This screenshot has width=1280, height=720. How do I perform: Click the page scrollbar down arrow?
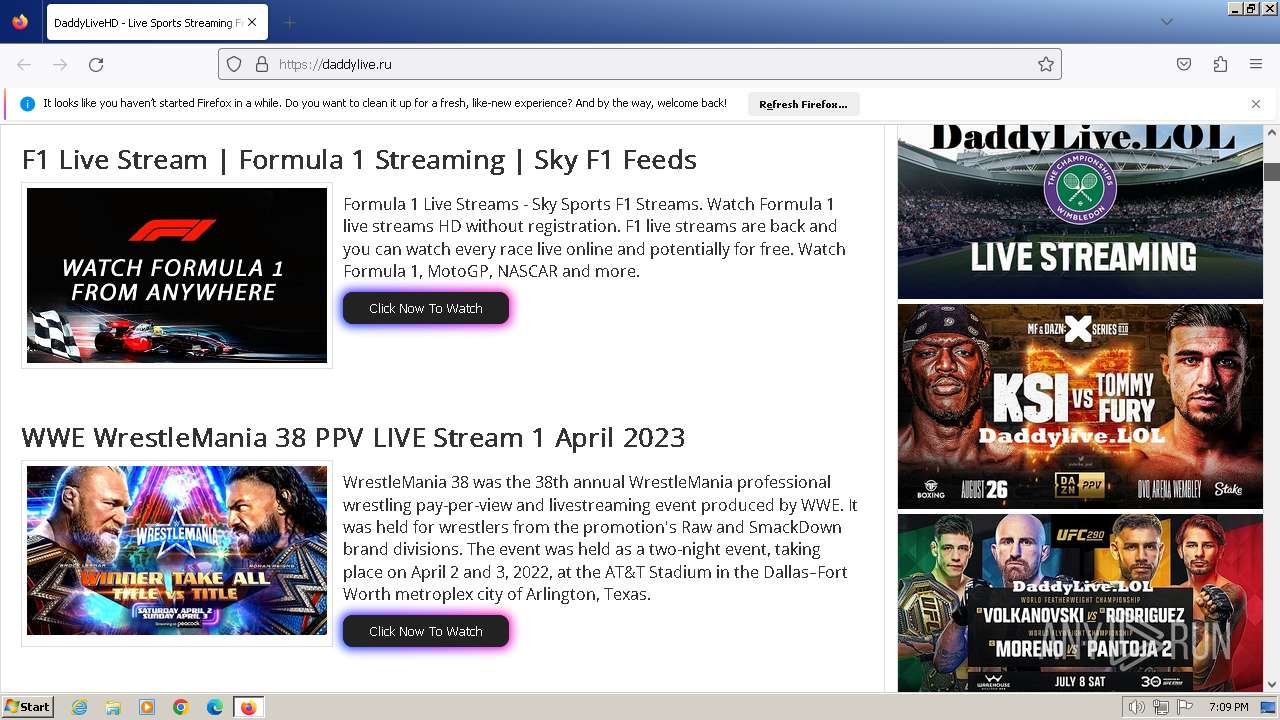click(1272, 684)
